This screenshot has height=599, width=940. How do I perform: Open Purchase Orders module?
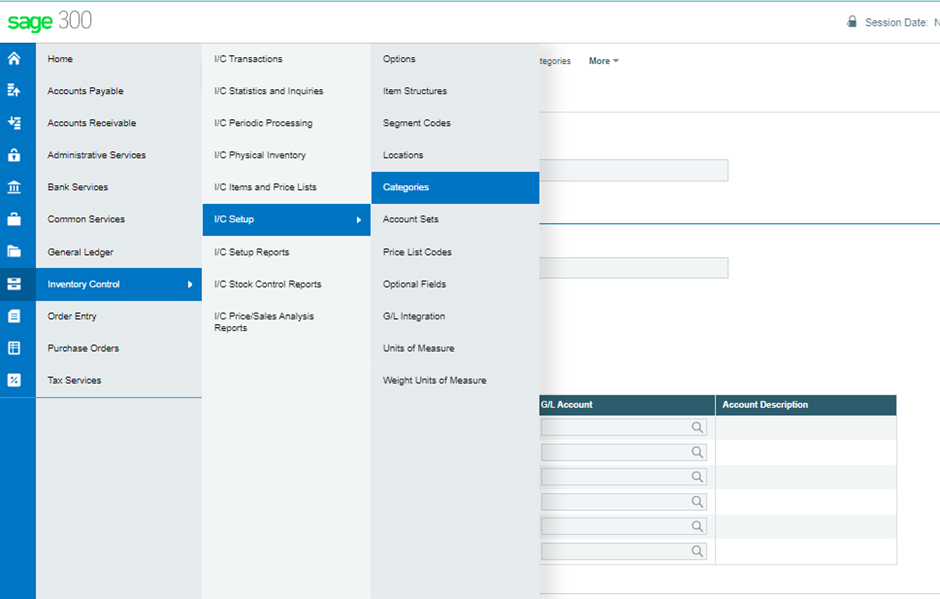point(83,348)
